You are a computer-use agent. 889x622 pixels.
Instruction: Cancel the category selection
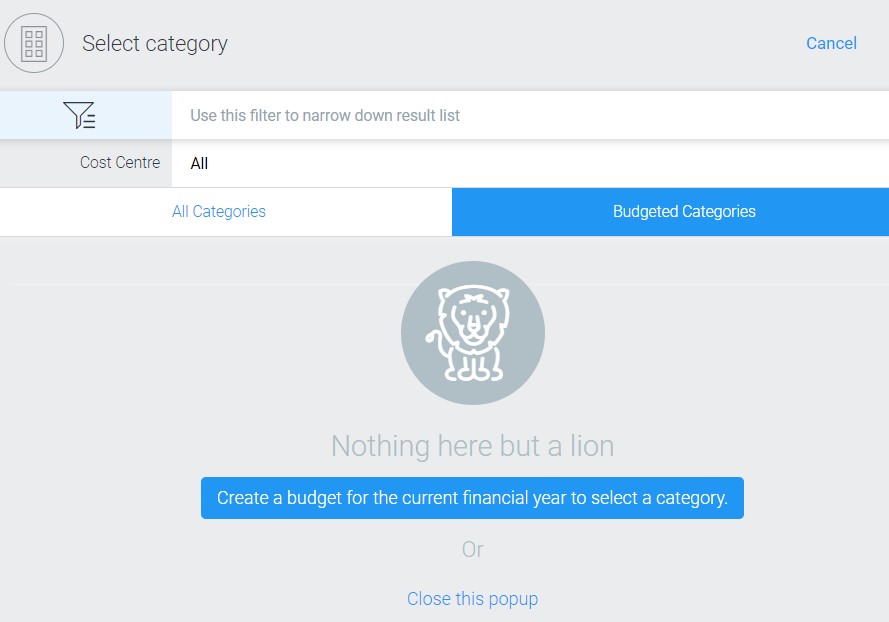point(831,43)
